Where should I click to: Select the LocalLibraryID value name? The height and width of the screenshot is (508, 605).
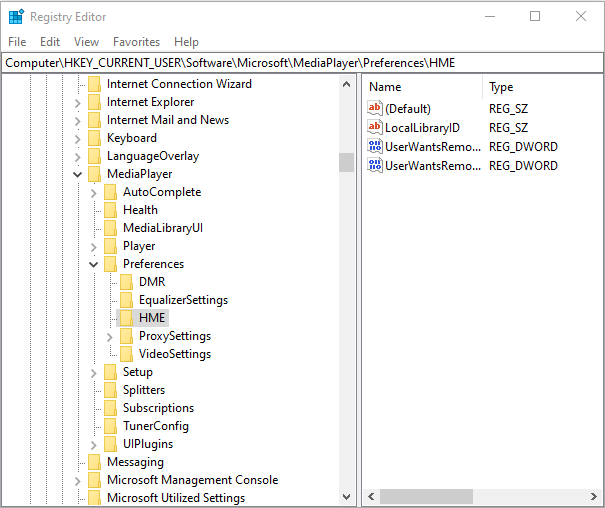click(x=422, y=128)
